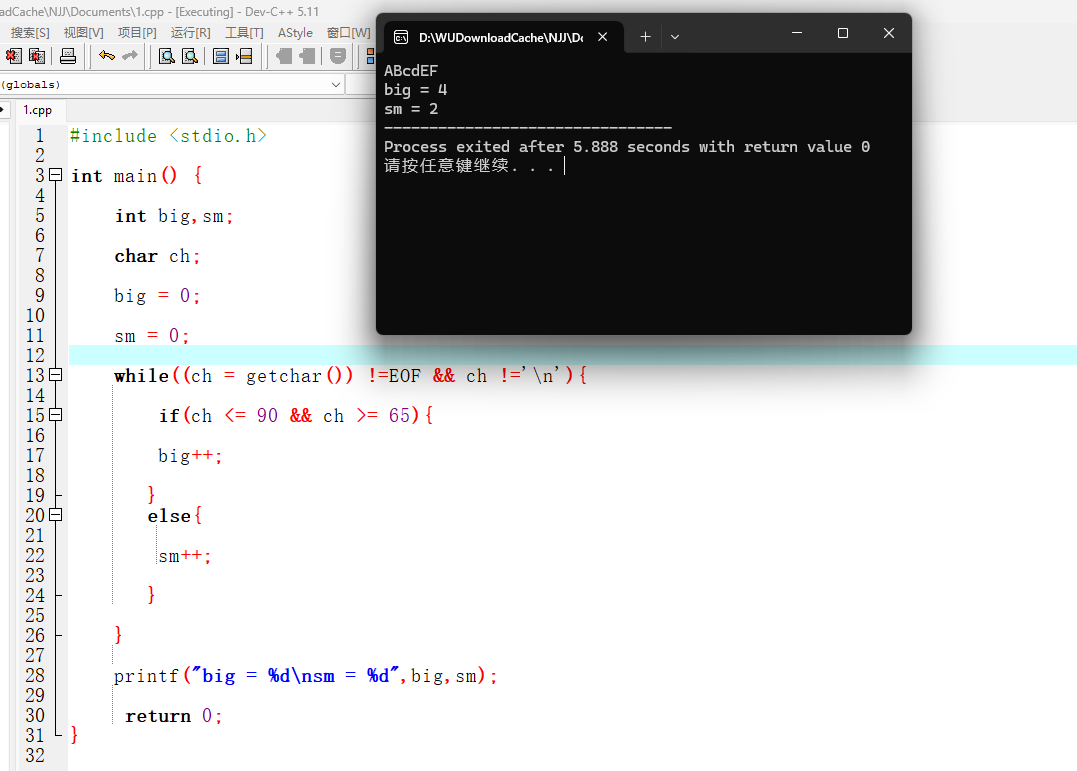This screenshot has height=771, width=1077.
Task: Click the Go to function toolbar icon
Action: tap(220, 56)
